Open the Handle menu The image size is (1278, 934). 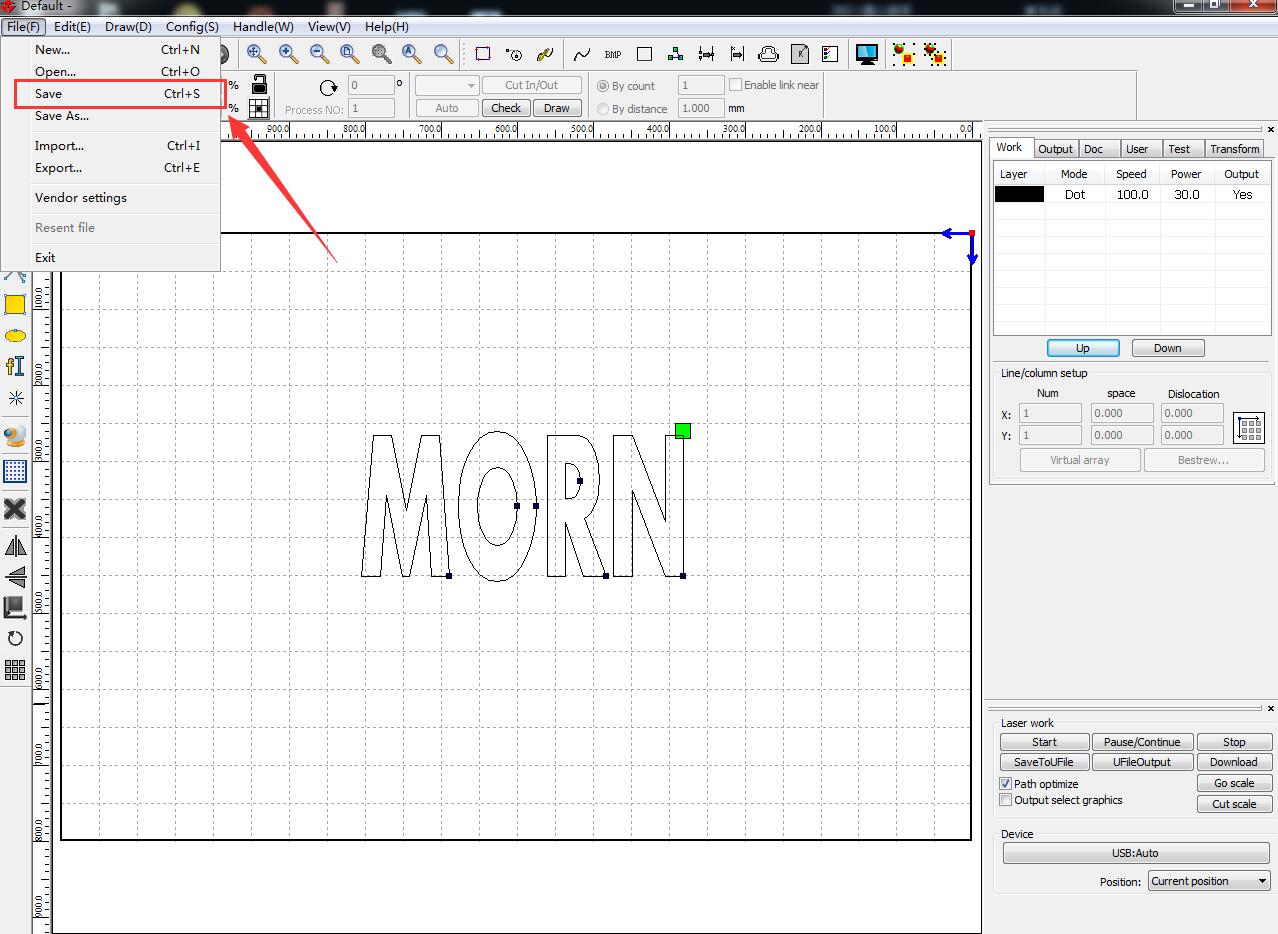[263, 27]
